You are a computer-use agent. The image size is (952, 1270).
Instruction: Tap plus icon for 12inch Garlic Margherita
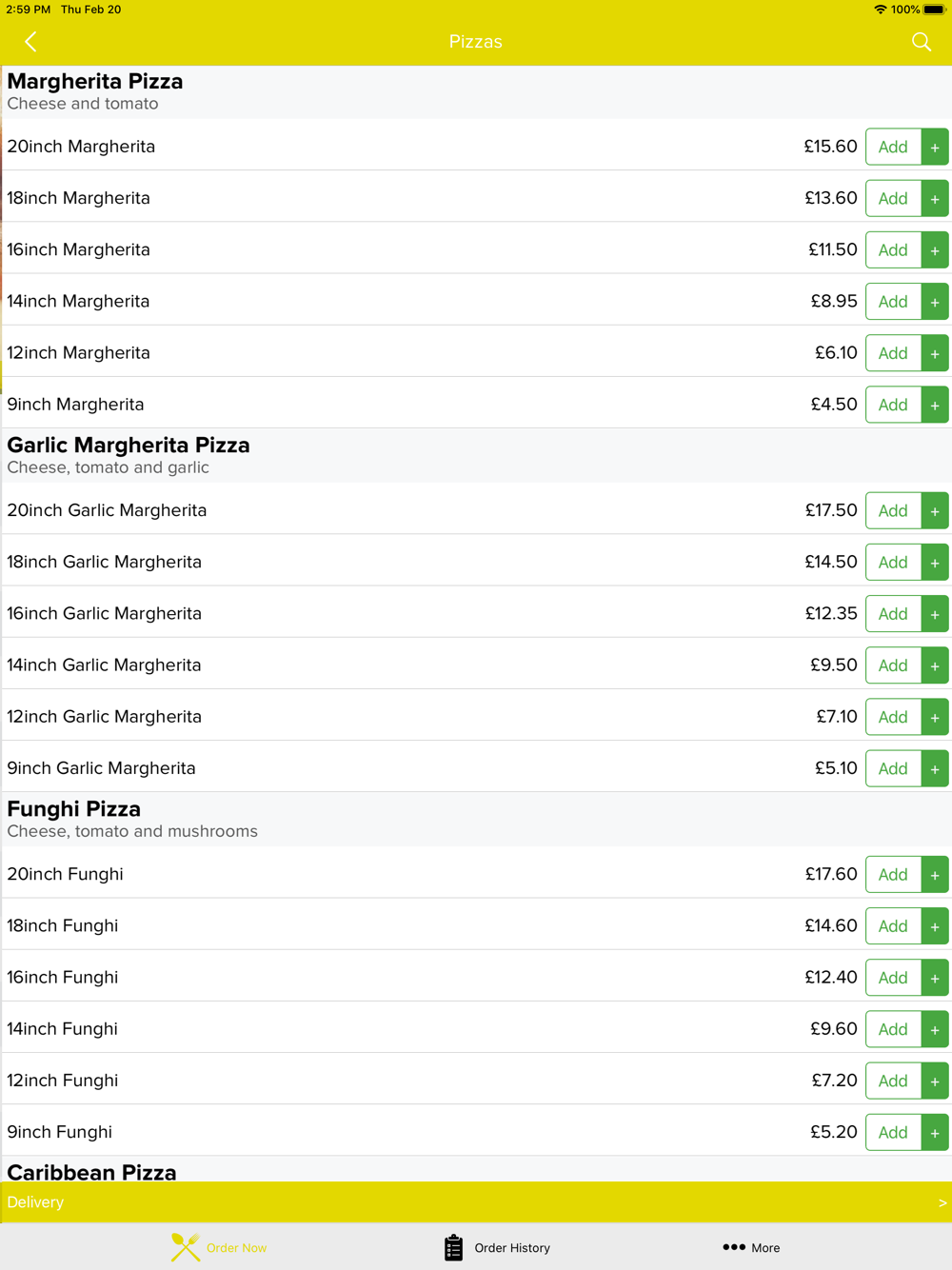click(x=935, y=716)
